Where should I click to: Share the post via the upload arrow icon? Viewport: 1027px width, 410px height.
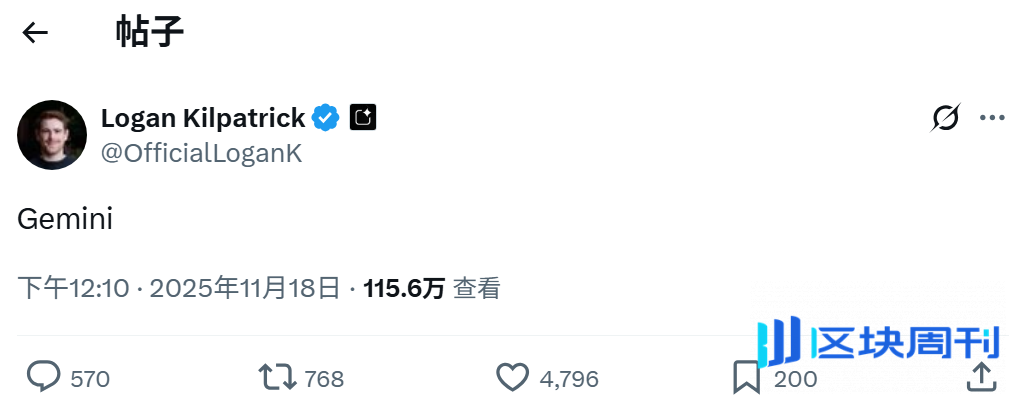tap(981, 377)
